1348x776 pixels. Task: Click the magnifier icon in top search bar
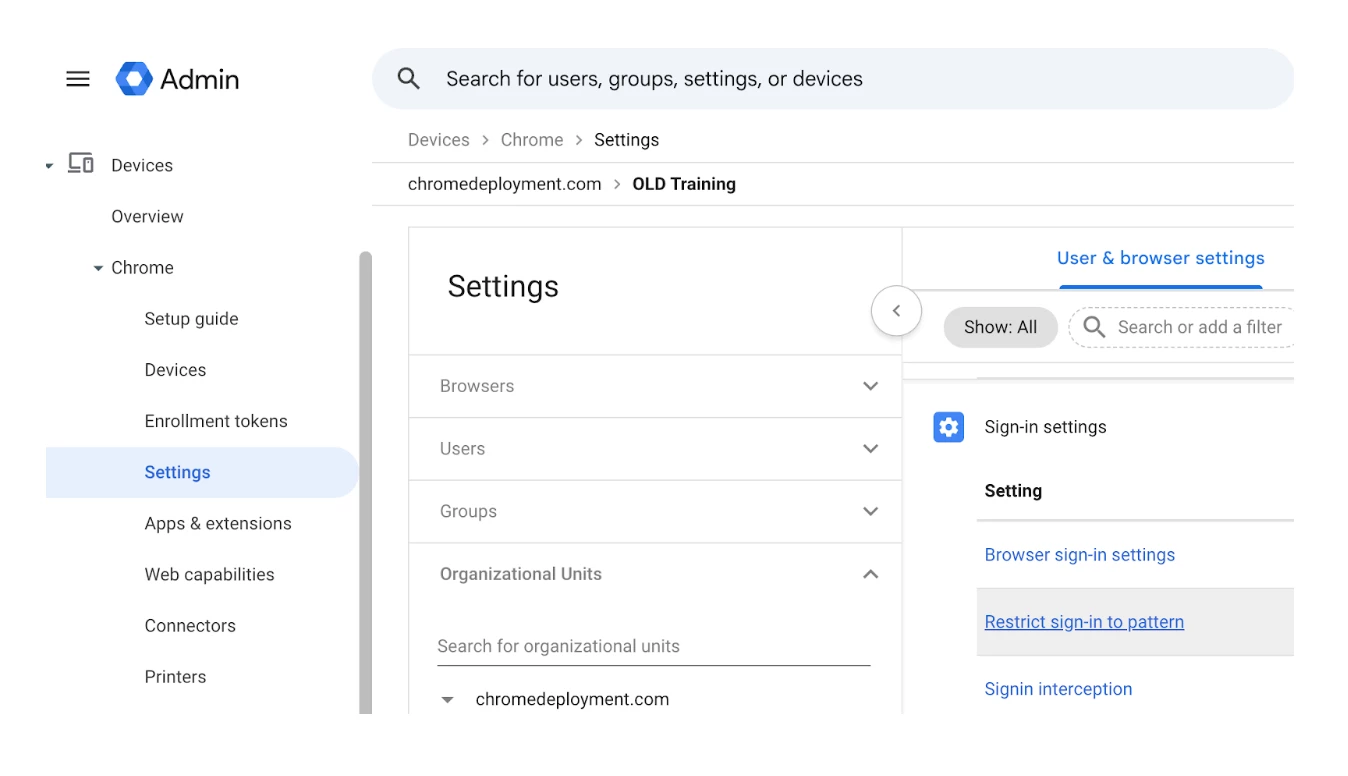408,79
